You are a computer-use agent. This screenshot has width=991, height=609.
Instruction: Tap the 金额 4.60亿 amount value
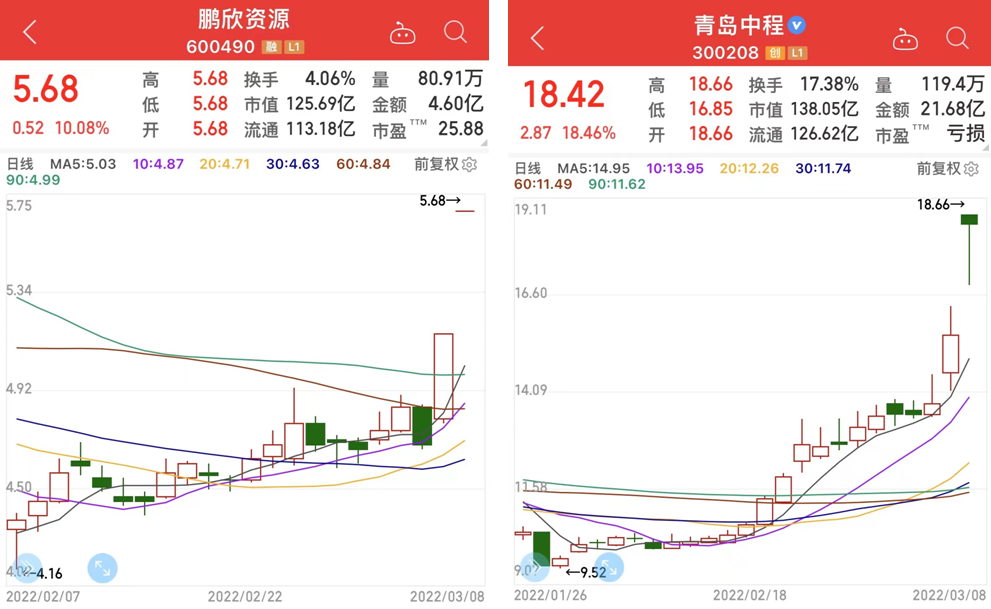456,104
